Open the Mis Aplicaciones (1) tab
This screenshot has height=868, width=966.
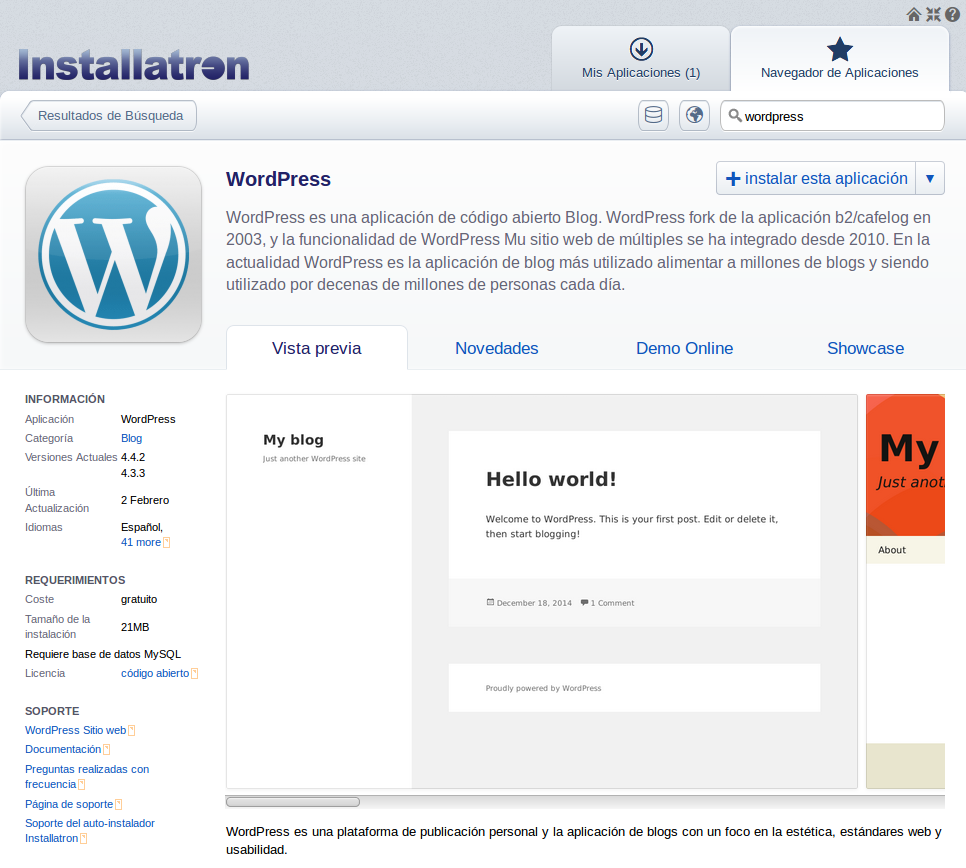click(641, 59)
